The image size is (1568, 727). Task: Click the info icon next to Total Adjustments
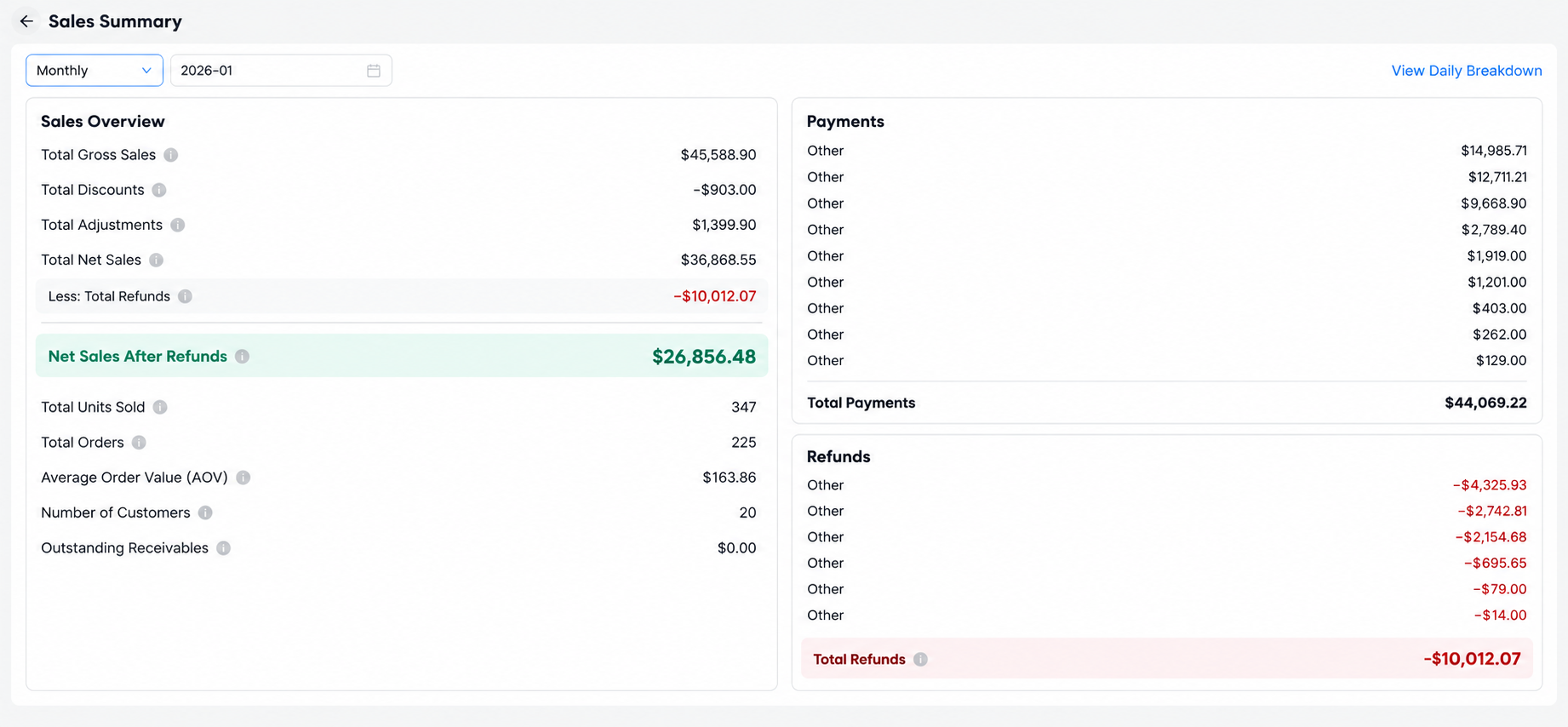pyautogui.click(x=177, y=225)
